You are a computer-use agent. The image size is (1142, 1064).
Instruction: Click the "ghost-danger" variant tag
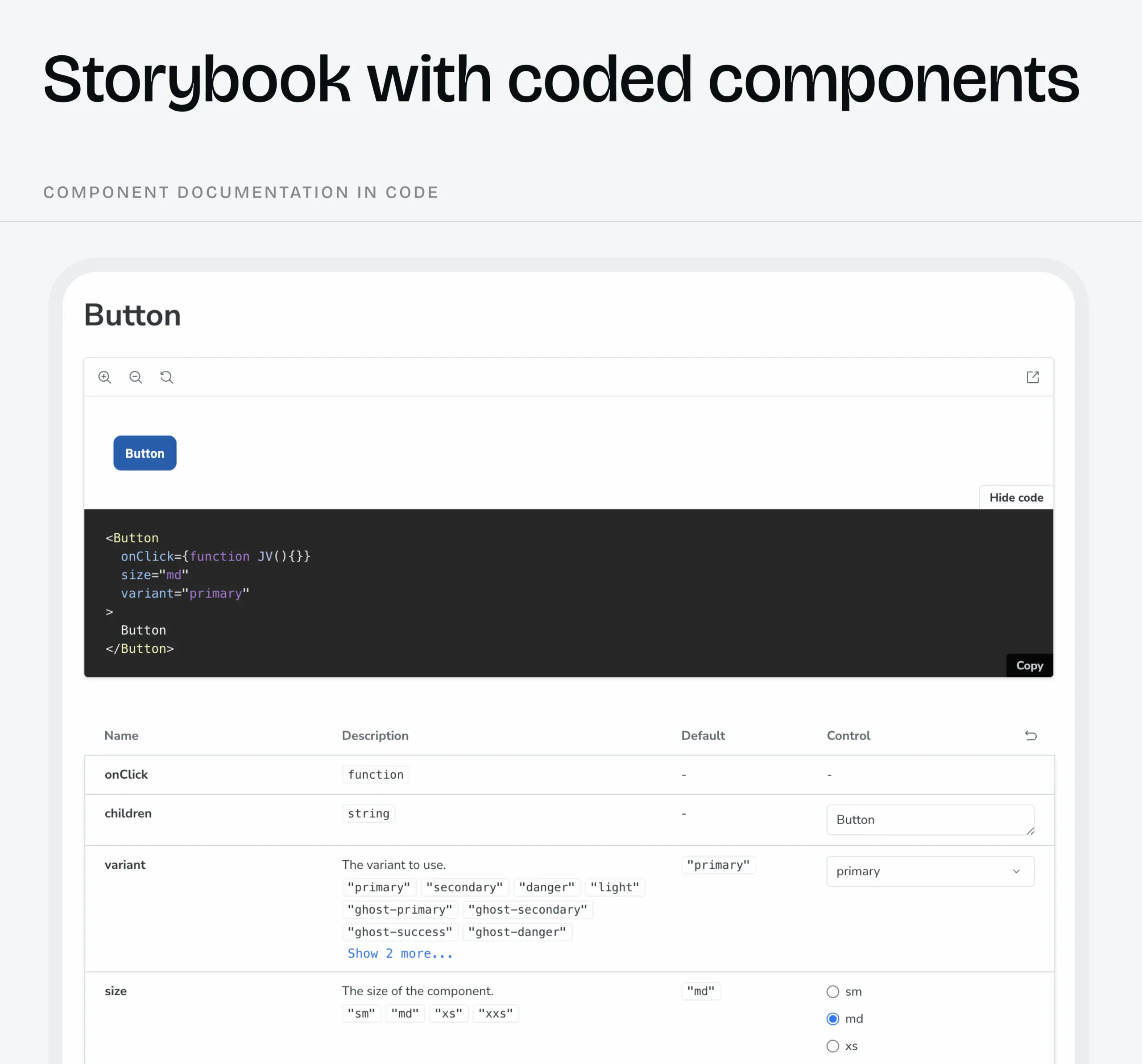(x=517, y=932)
